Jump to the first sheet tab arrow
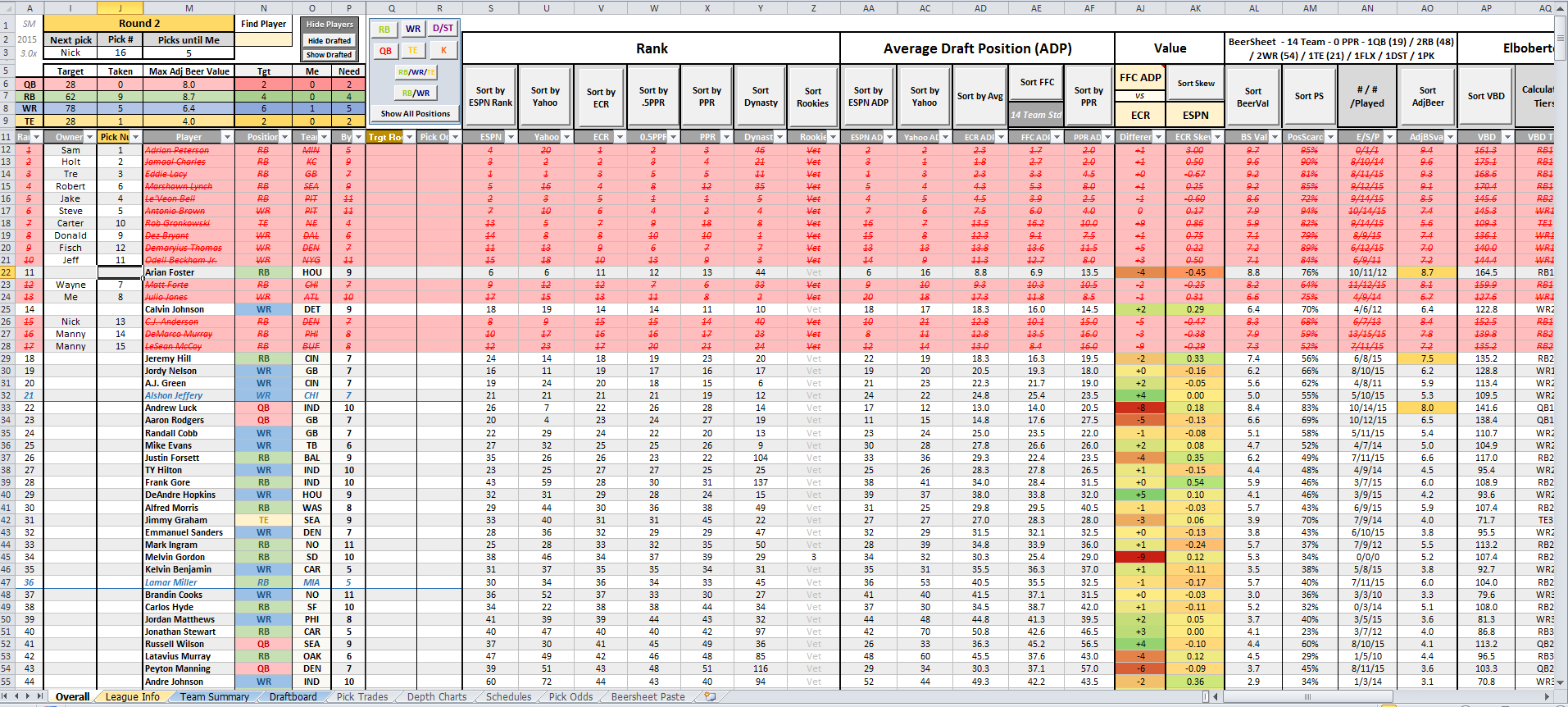 pos(6,696)
